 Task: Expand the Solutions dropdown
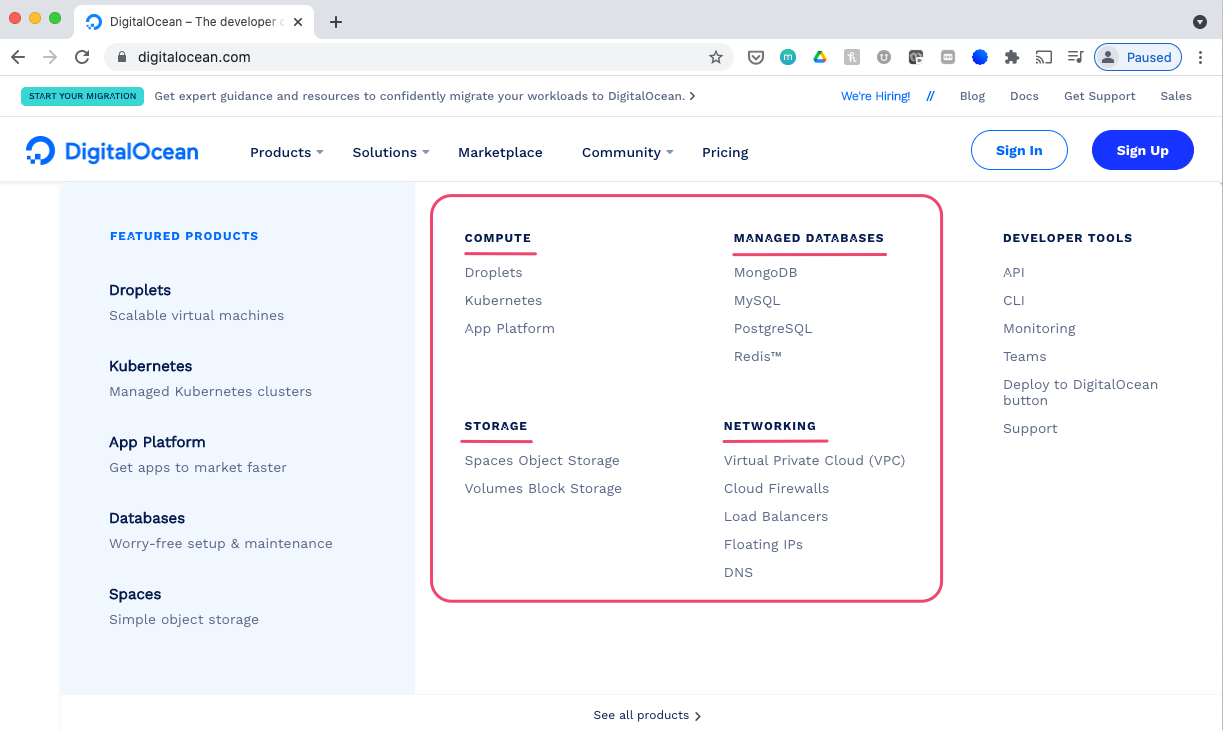coord(391,152)
